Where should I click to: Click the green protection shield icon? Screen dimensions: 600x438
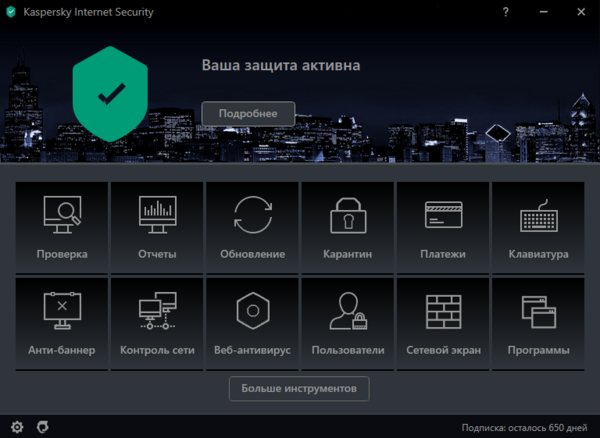[110, 94]
